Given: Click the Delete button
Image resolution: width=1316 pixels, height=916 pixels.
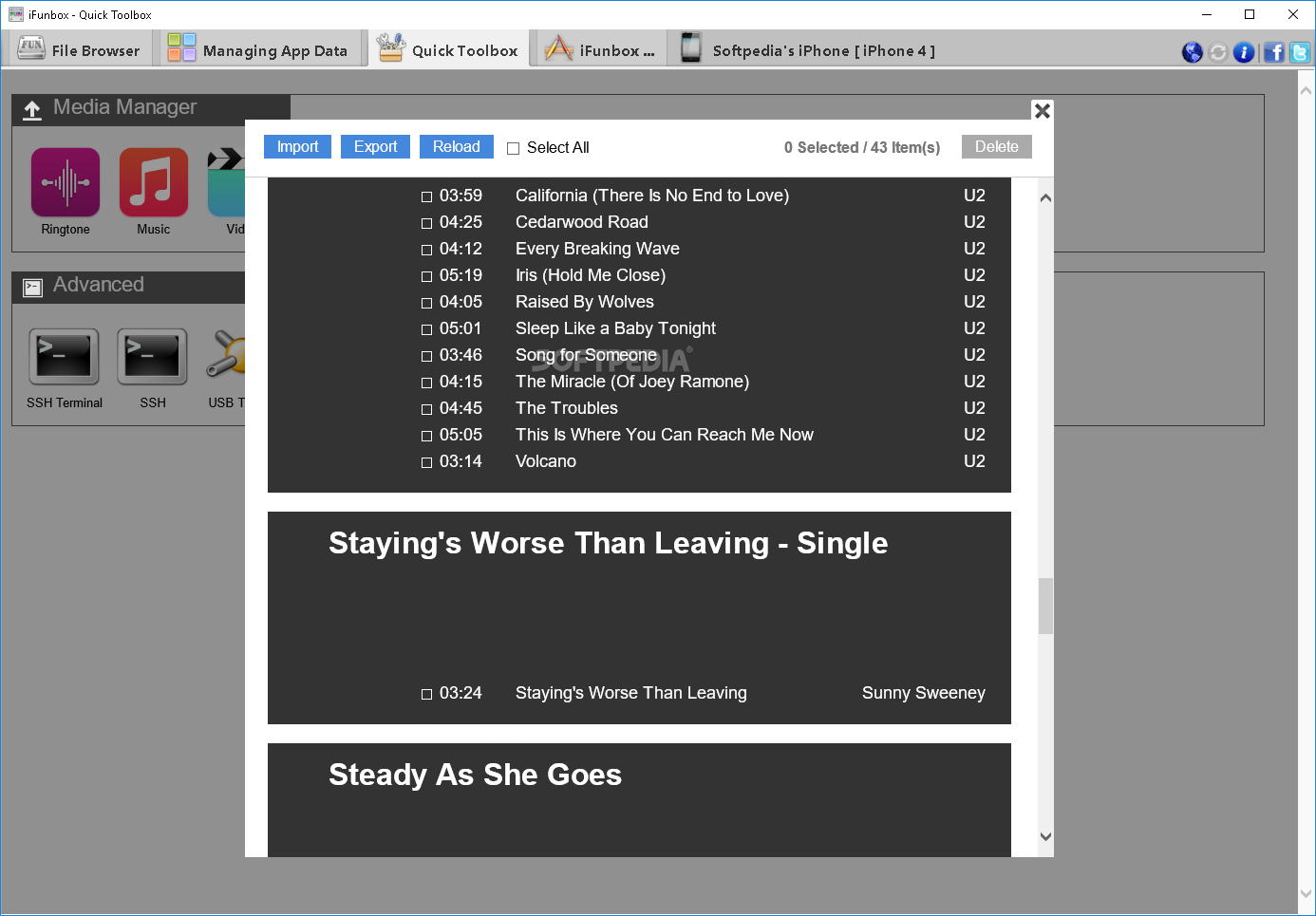Looking at the screenshot, I should (x=996, y=146).
